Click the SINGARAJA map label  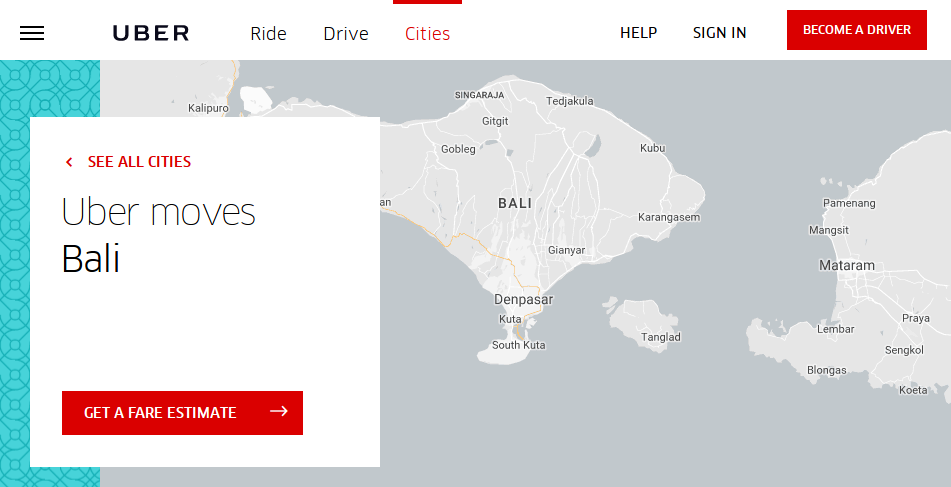479,95
